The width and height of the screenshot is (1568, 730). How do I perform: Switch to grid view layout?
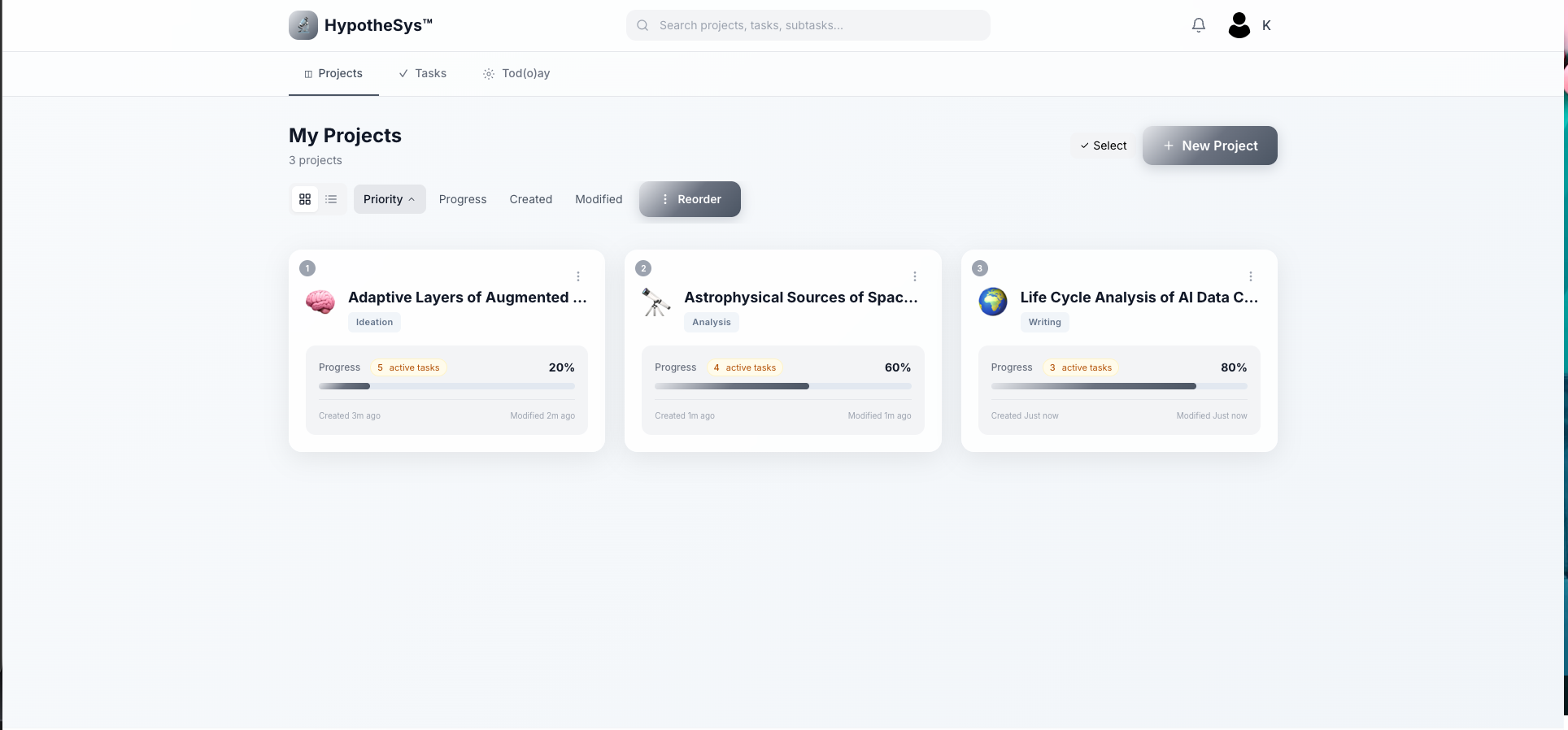click(x=305, y=199)
